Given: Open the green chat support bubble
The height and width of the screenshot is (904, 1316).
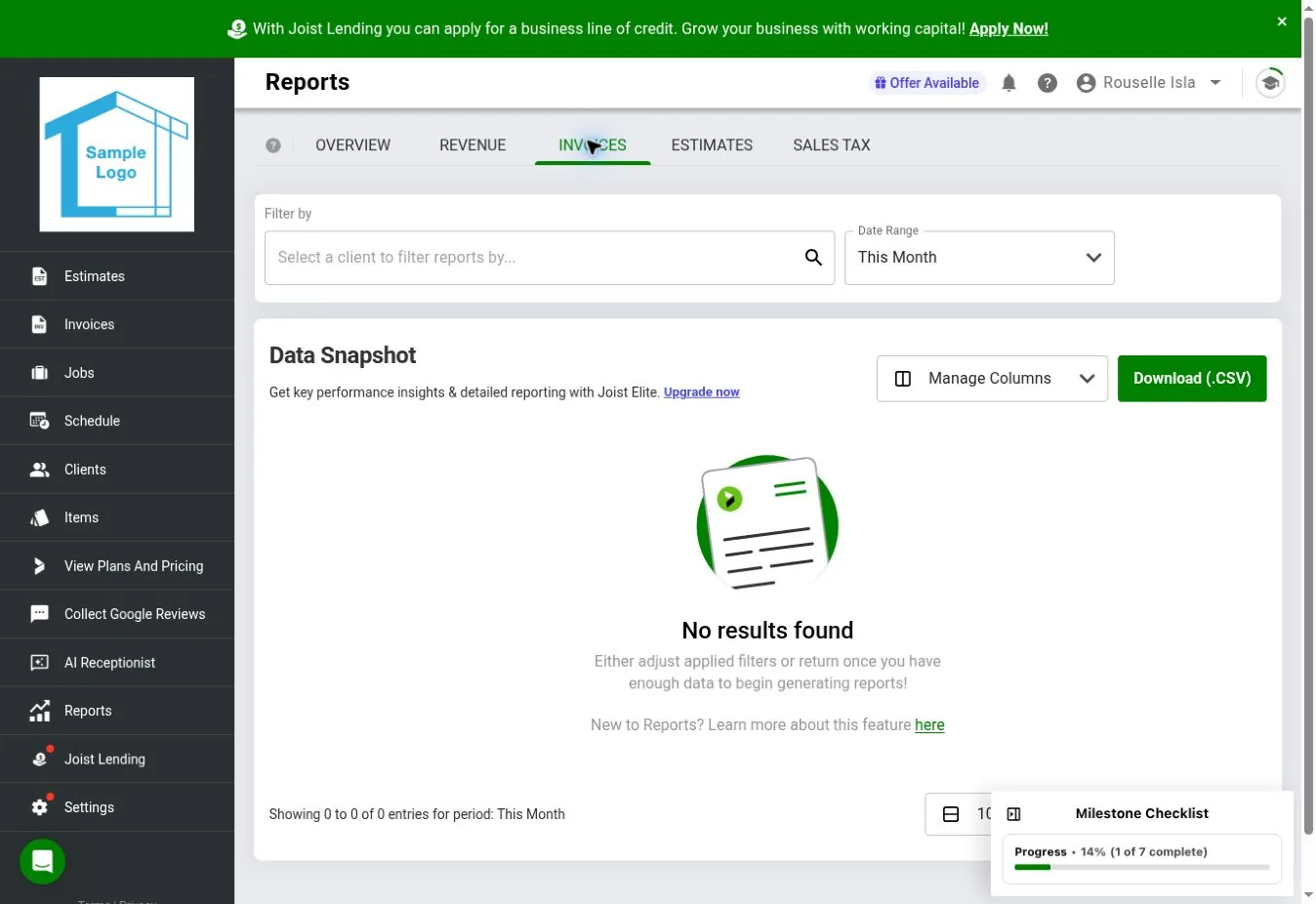Looking at the screenshot, I should (42, 862).
